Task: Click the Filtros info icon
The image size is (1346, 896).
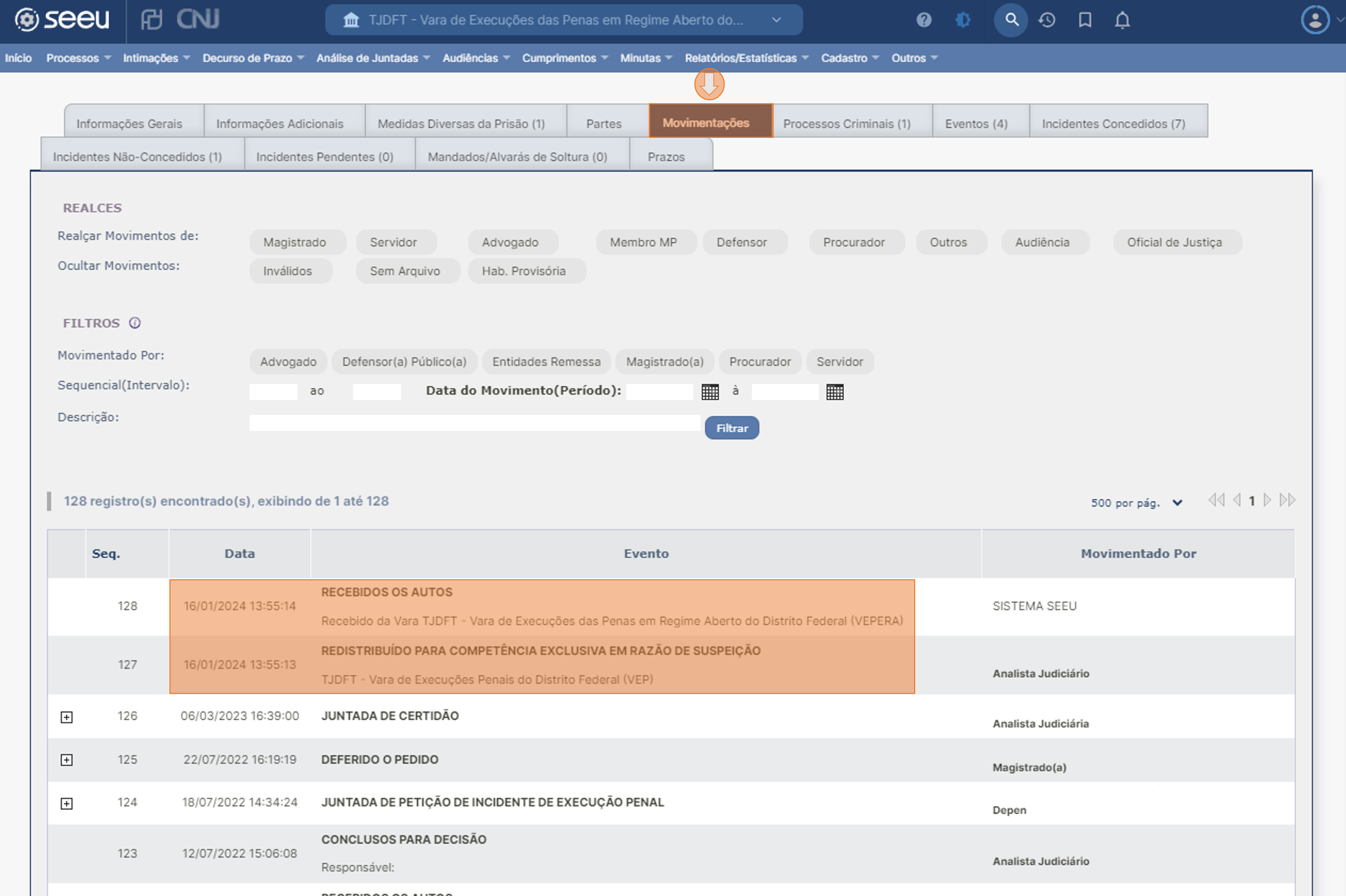Action: 135,323
